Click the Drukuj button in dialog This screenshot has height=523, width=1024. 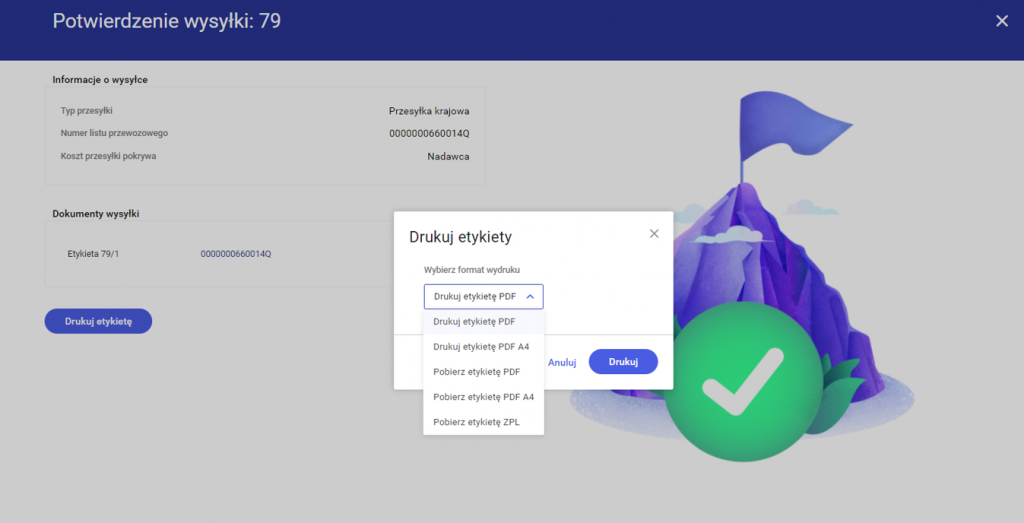pyautogui.click(x=623, y=362)
